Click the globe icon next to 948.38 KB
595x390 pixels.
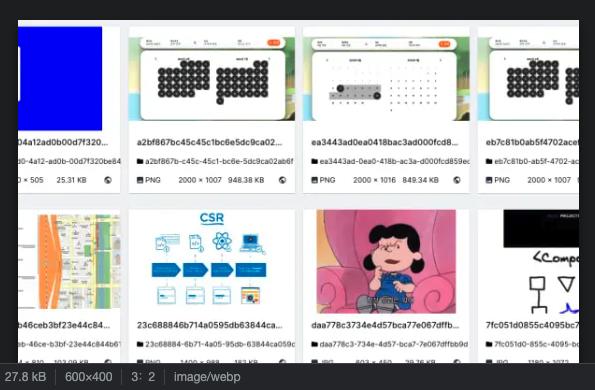tap(282, 180)
